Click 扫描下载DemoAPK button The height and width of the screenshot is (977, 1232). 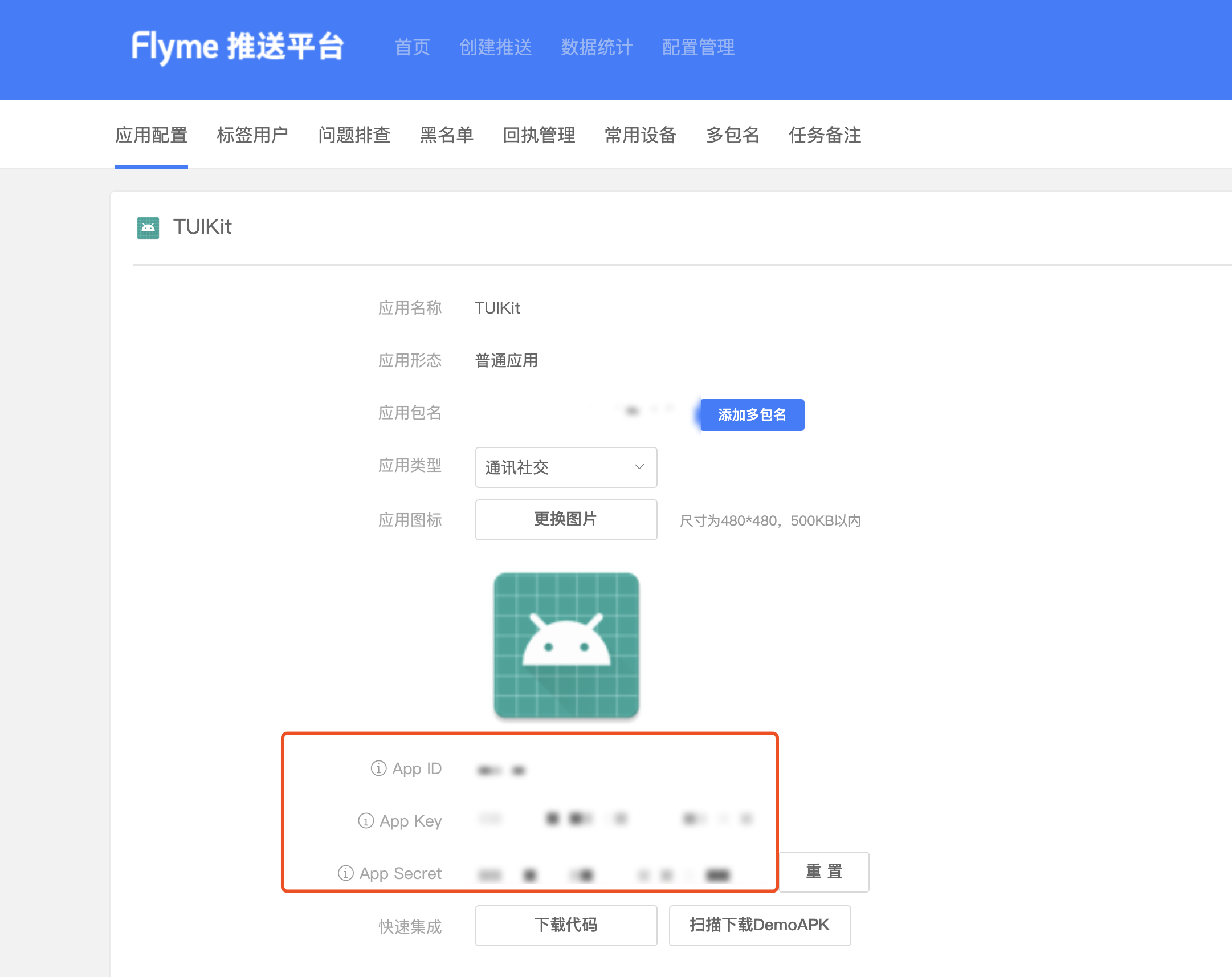click(x=759, y=925)
